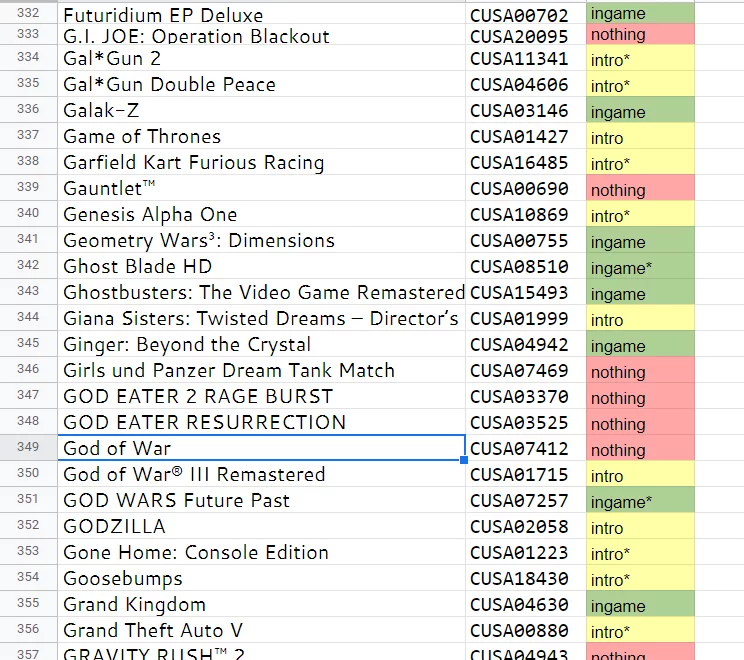Click the 'God of War' cell
The image size is (744, 660).
click(261, 447)
